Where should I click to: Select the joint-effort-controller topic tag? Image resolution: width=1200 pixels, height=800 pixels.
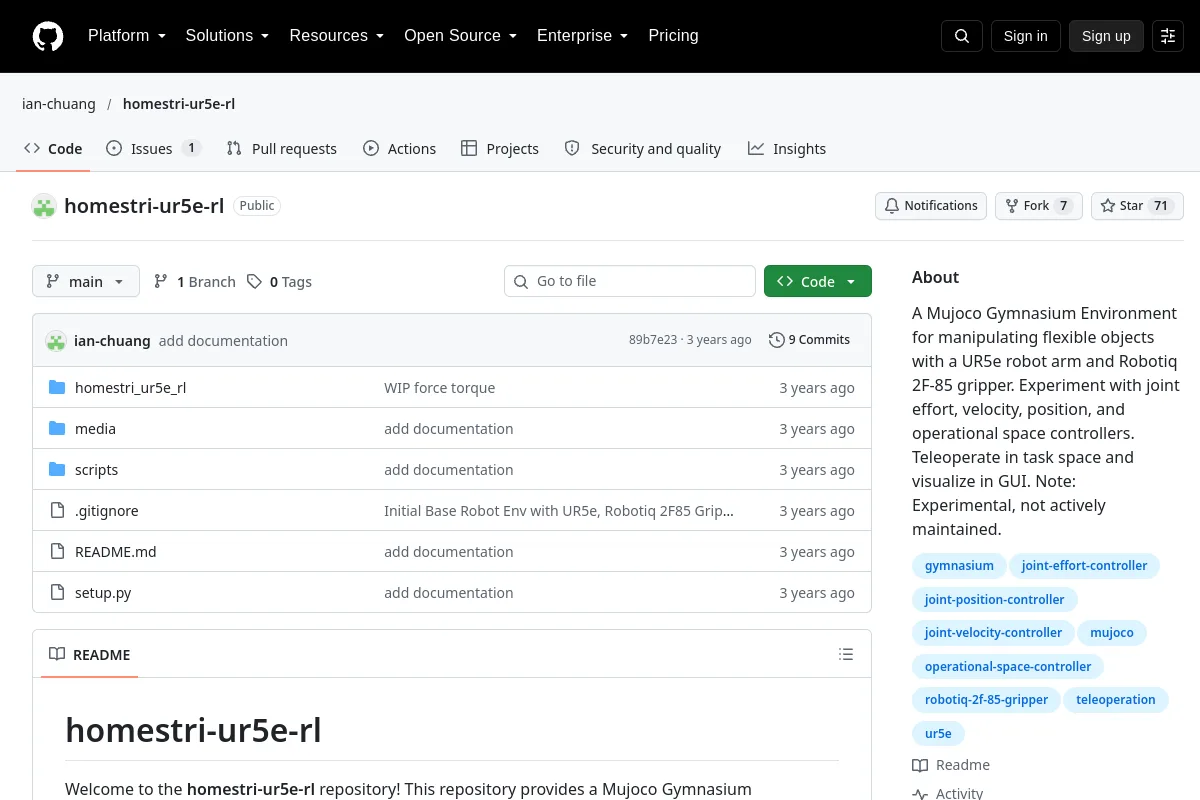tap(1084, 566)
